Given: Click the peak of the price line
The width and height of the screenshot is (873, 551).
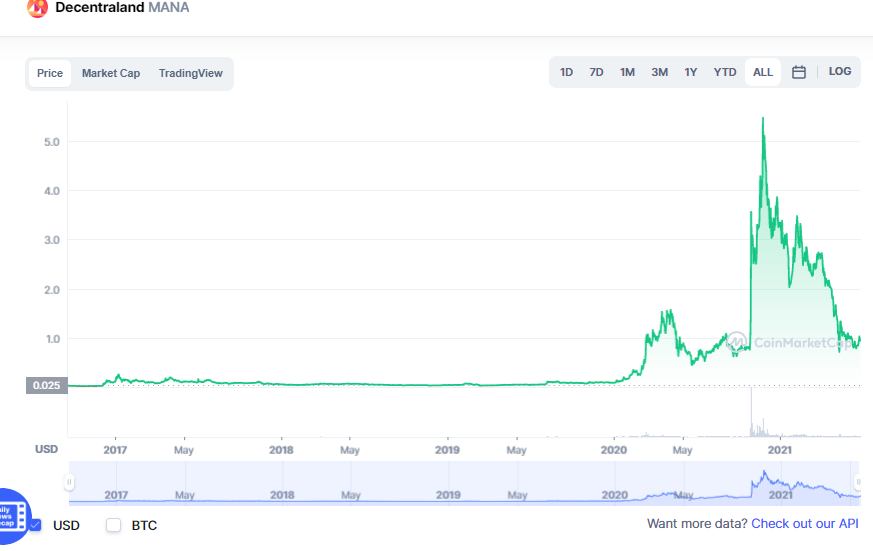Looking at the screenshot, I should tap(763, 118).
